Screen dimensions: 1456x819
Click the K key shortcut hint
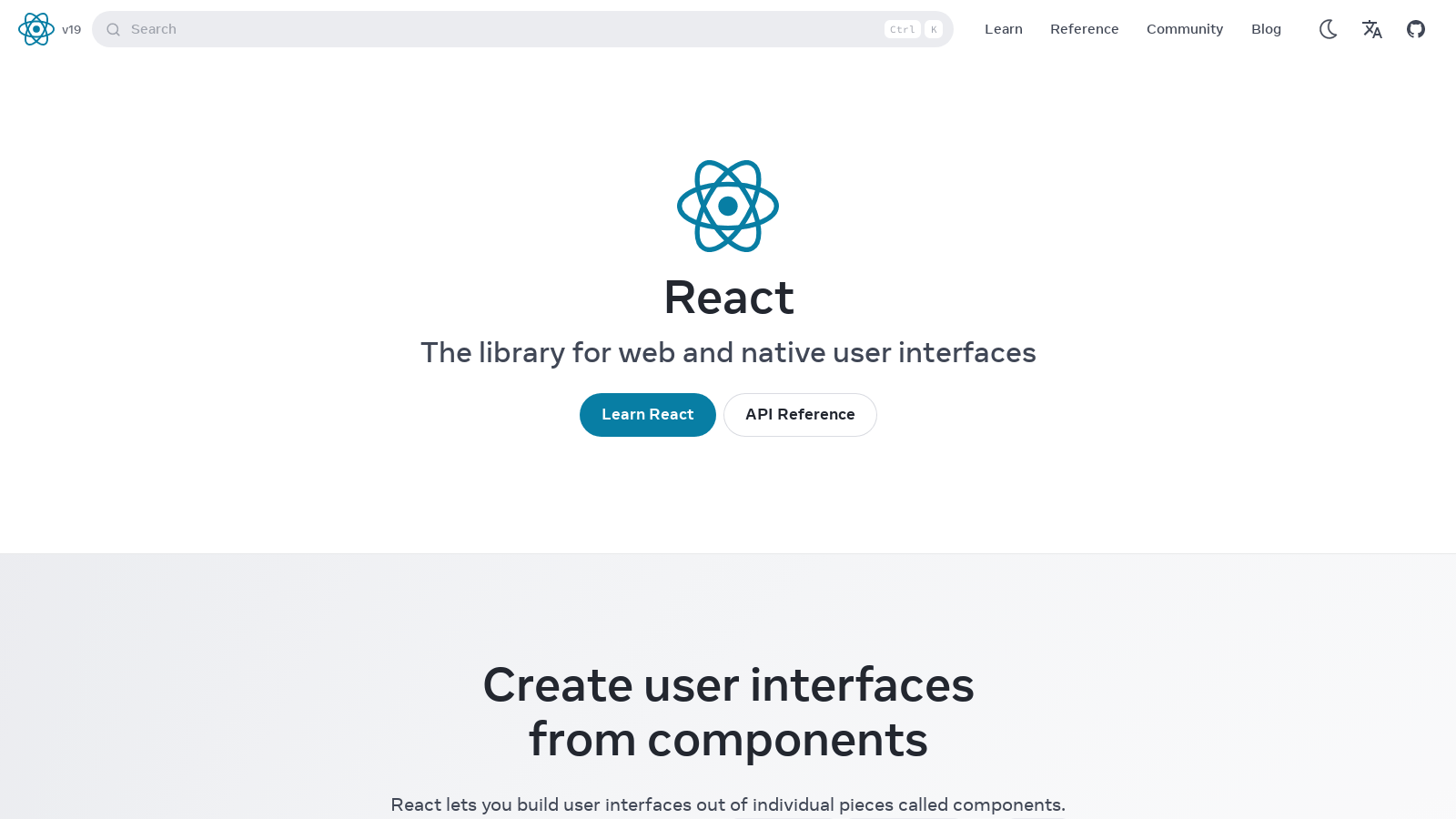coord(934,29)
